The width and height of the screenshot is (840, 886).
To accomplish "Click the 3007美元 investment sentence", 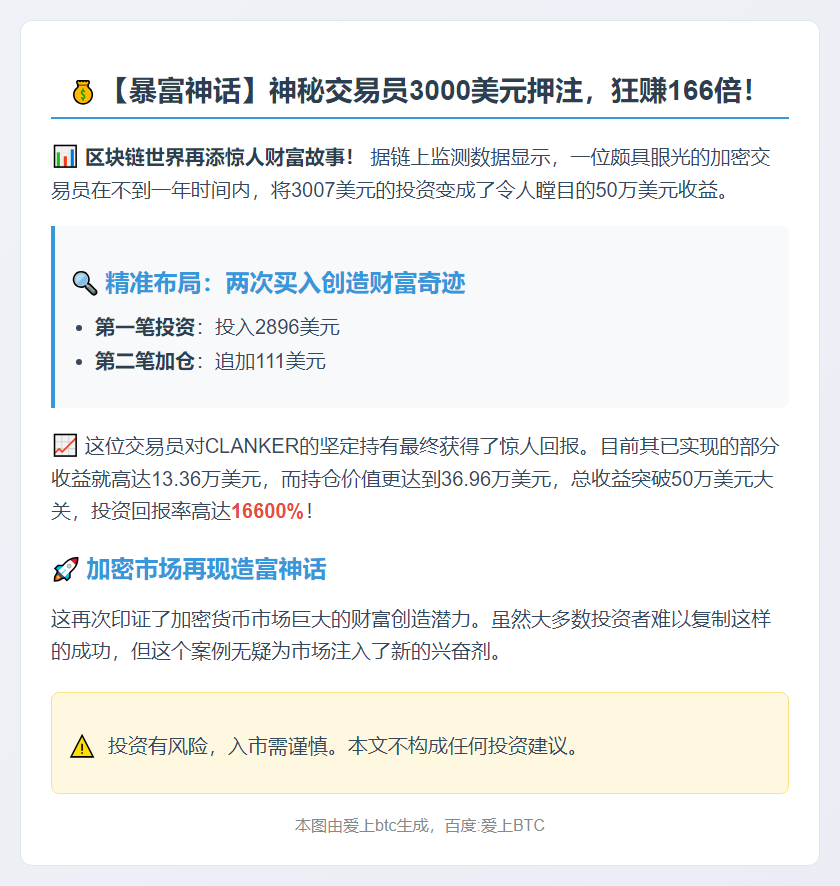I will 411,173.
